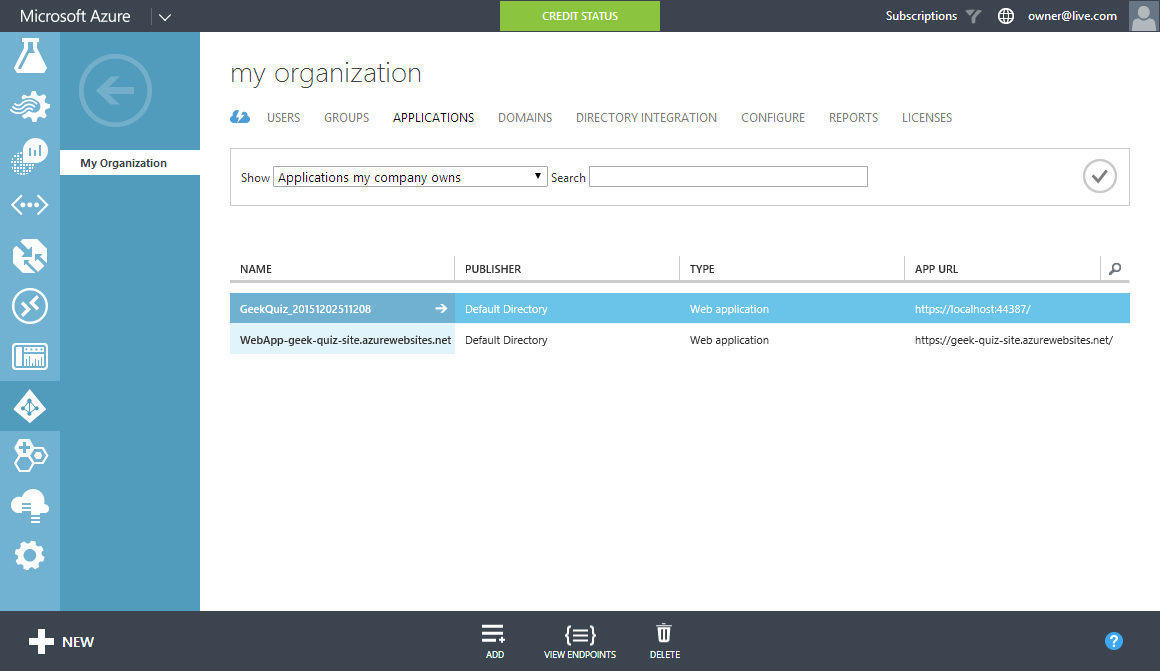The height and width of the screenshot is (671, 1160).
Task: Click the NEW button
Action: pos(62,641)
